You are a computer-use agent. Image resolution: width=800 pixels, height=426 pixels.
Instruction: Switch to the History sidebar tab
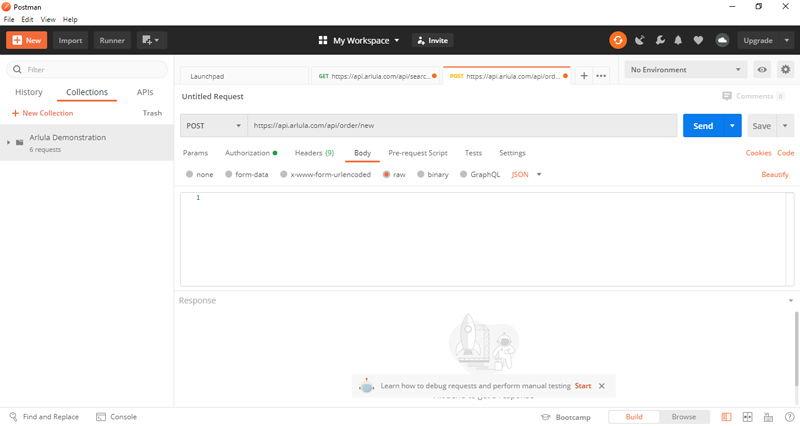pos(29,92)
